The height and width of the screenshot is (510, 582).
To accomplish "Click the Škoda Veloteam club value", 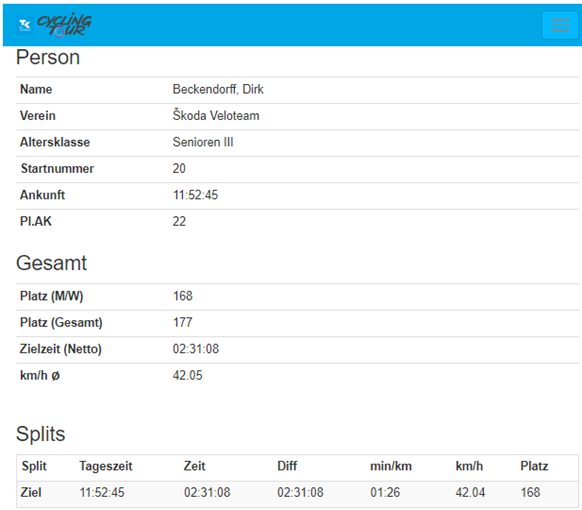I will click(x=216, y=116).
